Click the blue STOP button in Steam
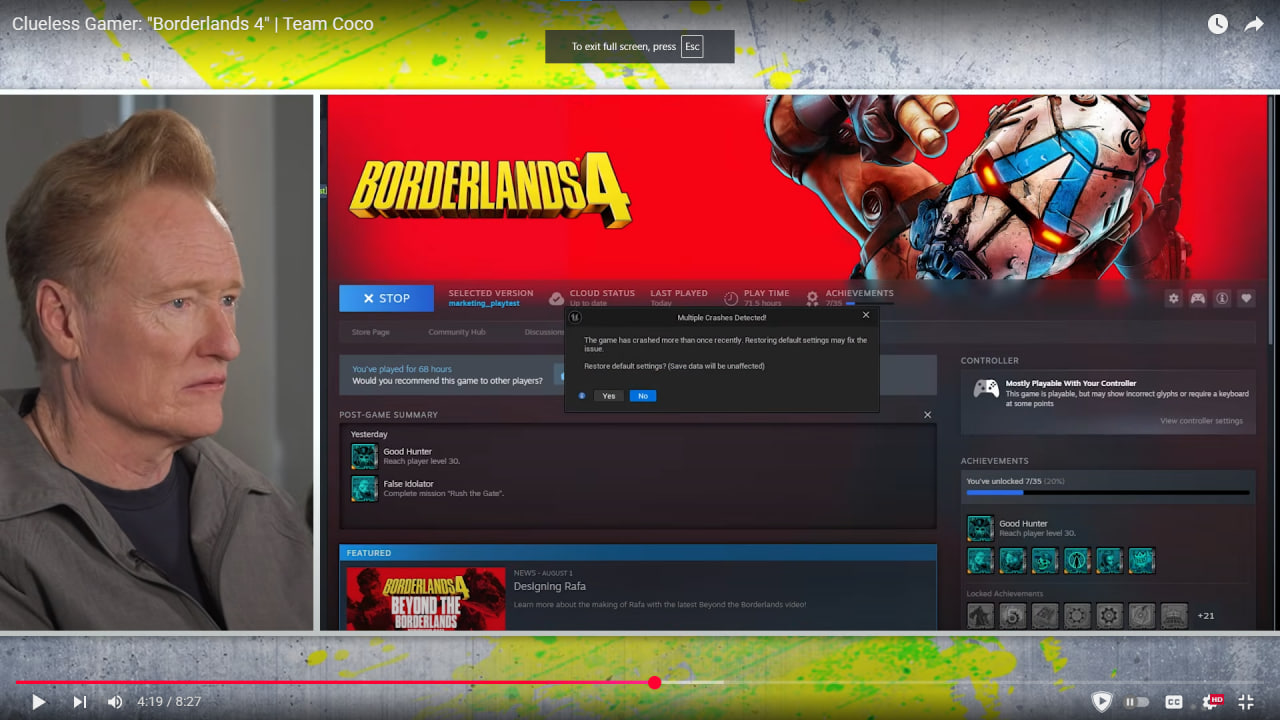This screenshot has height=720, width=1280. pos(386,298)
